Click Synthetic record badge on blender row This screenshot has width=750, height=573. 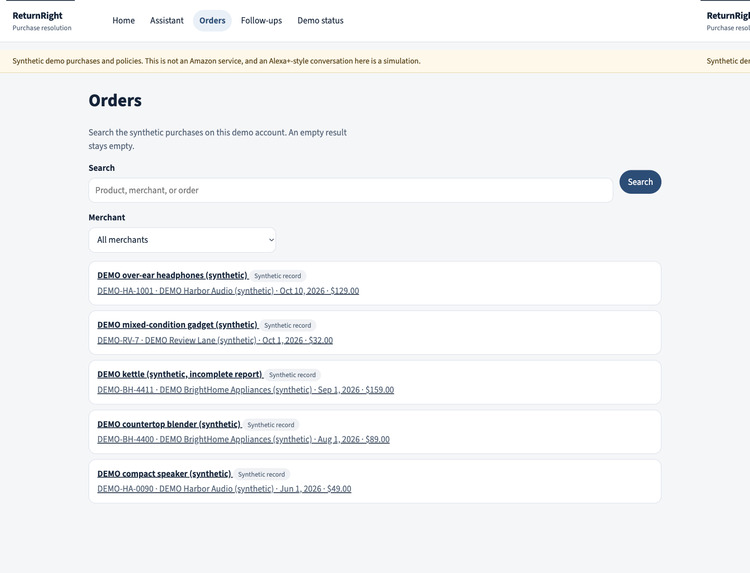click(271, 425)
